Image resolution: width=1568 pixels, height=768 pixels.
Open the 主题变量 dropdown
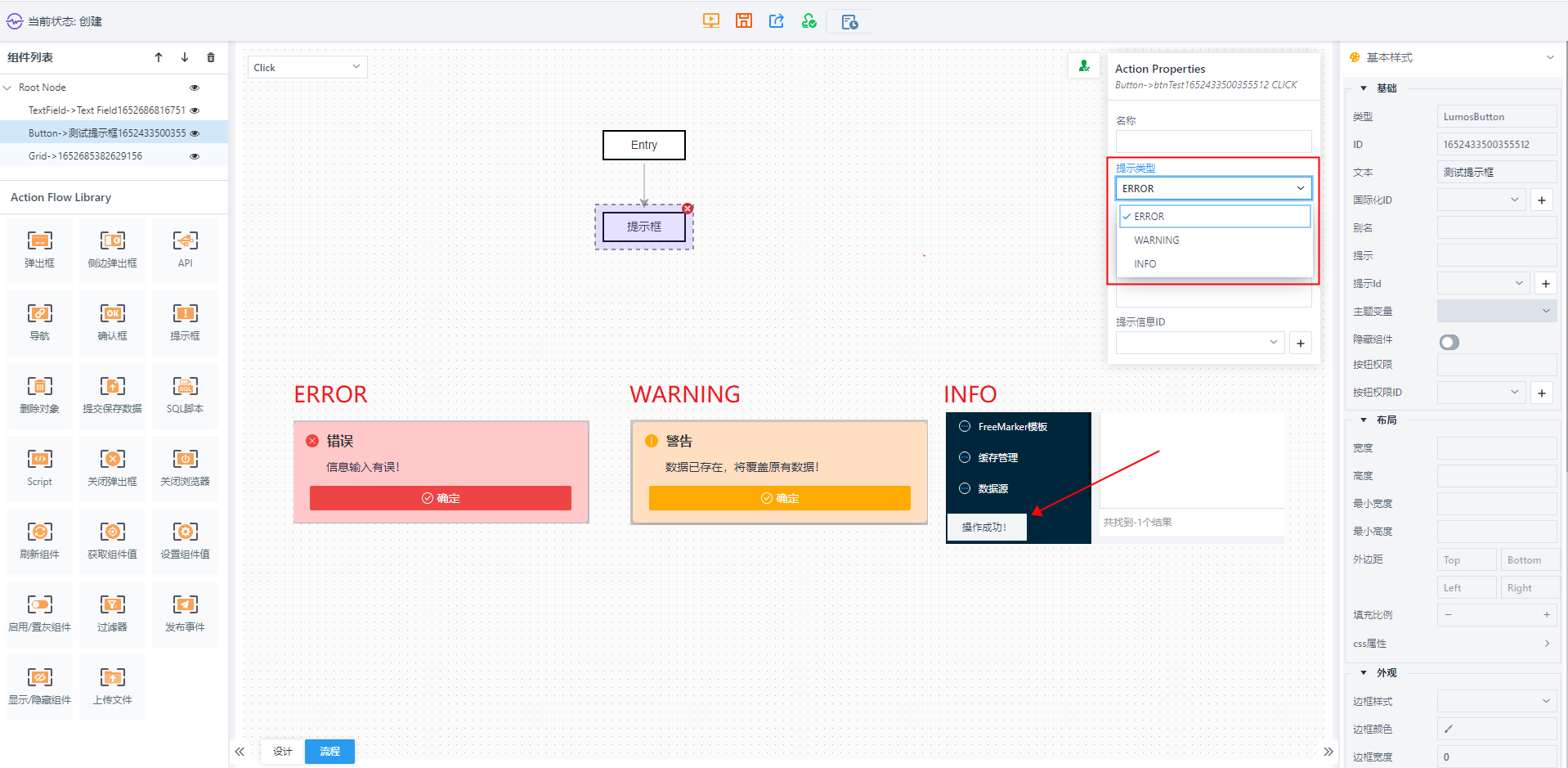coord(1497,311)
